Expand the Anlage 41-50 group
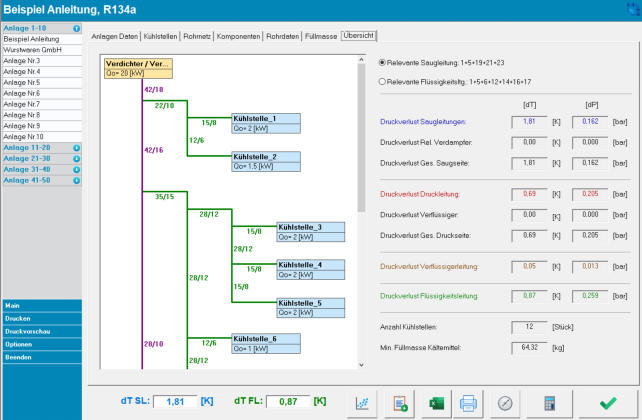Image resolution: width=642 pixels, height=420 pixels. pyautogui.click(x=77, y=178)
